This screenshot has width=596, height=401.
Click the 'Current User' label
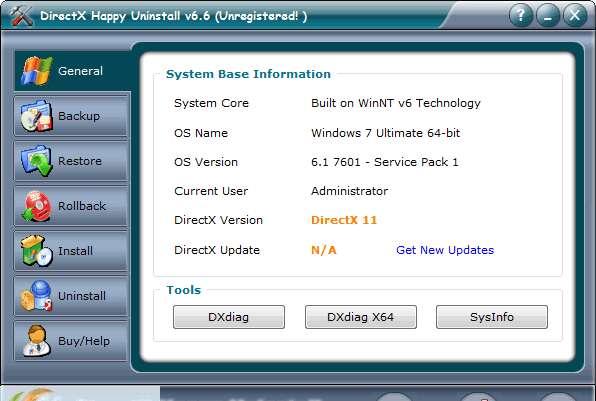click(x=211, y=191)
